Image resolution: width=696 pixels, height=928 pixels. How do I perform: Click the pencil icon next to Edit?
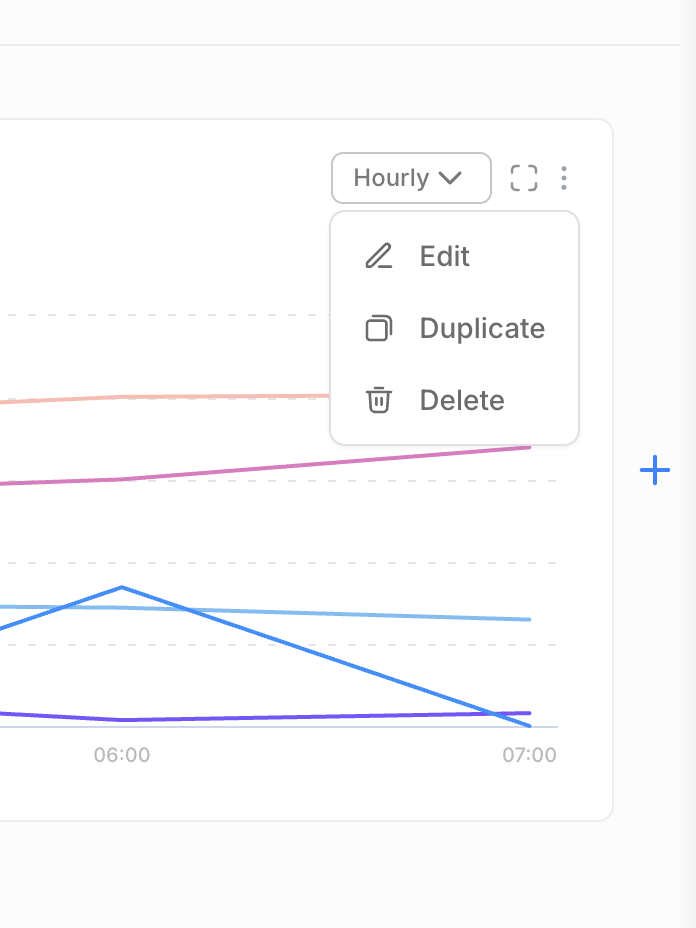pyautogui.click(x=379, y=256)
